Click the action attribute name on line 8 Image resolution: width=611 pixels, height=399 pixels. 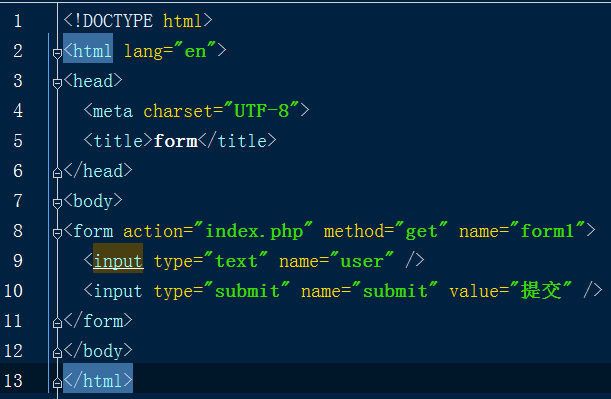pyautogui.click(x=153, y=231)
